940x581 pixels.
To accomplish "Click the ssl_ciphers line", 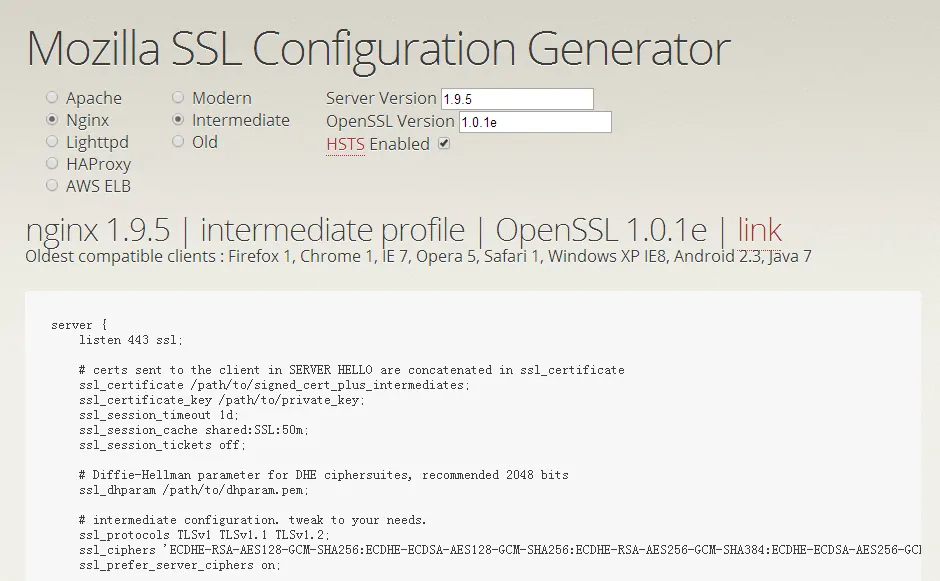I will (x=500, y=550).
